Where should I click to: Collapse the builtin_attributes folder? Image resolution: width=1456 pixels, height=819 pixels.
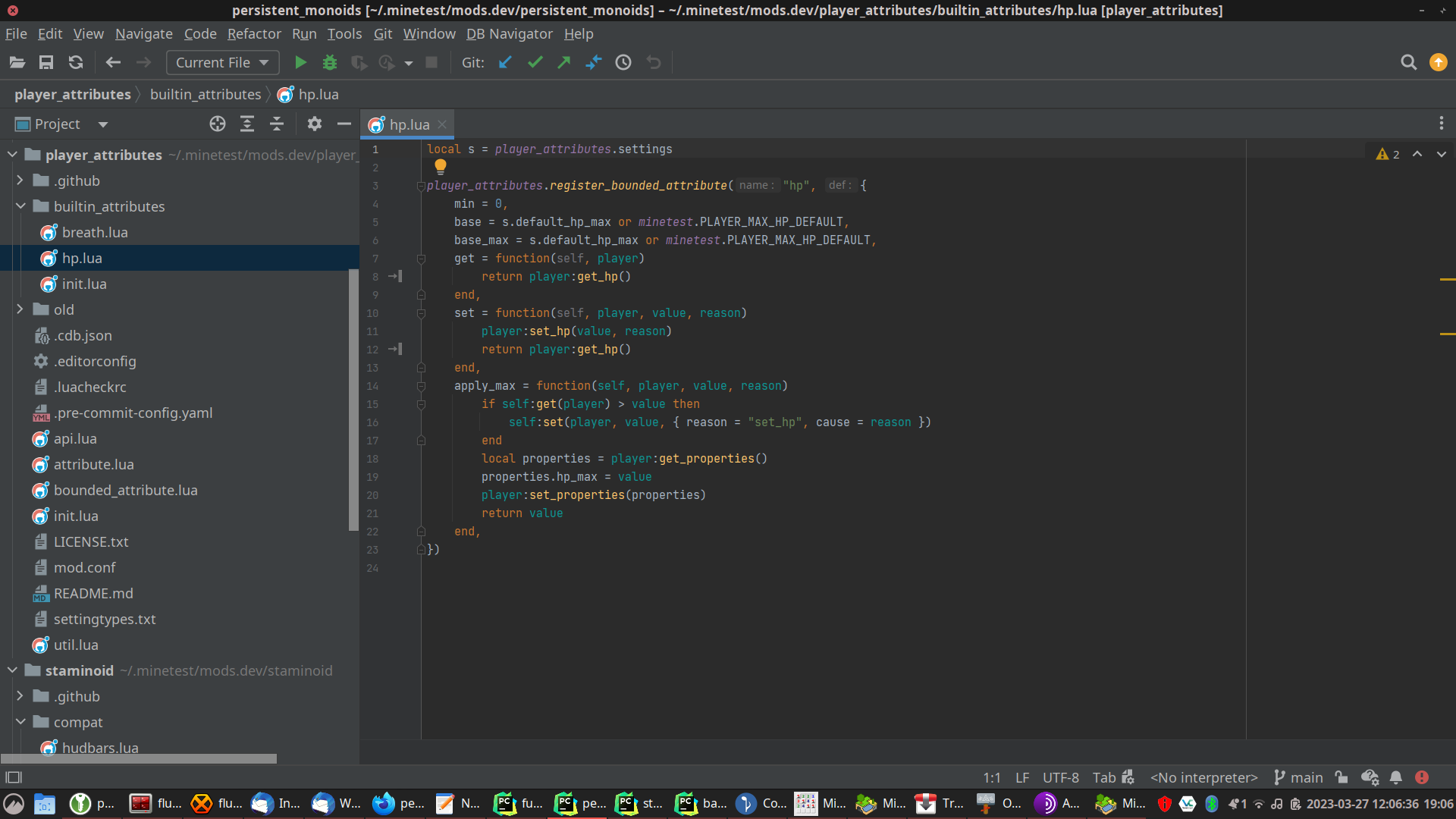point(20,206)
